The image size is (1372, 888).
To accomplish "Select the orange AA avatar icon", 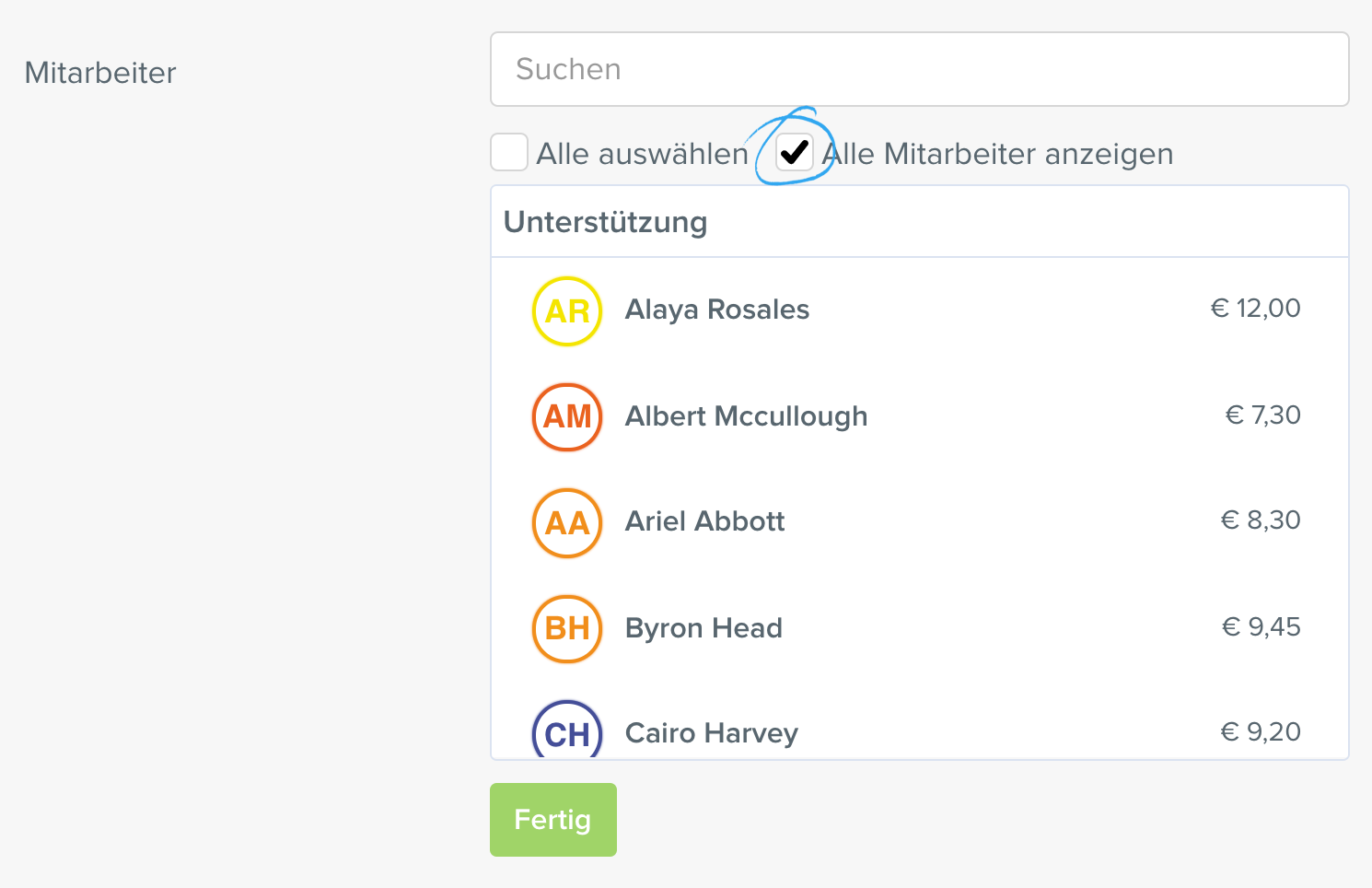I will tap(567, 523).
